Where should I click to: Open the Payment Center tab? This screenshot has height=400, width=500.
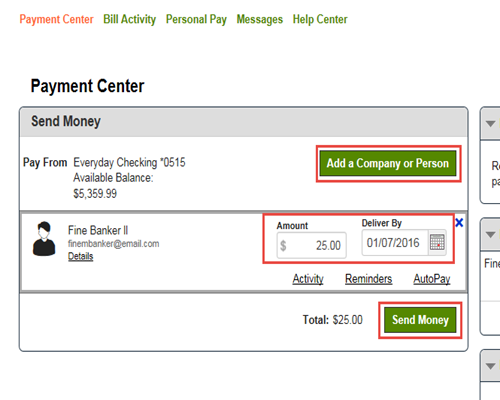[x=56, y=19]
